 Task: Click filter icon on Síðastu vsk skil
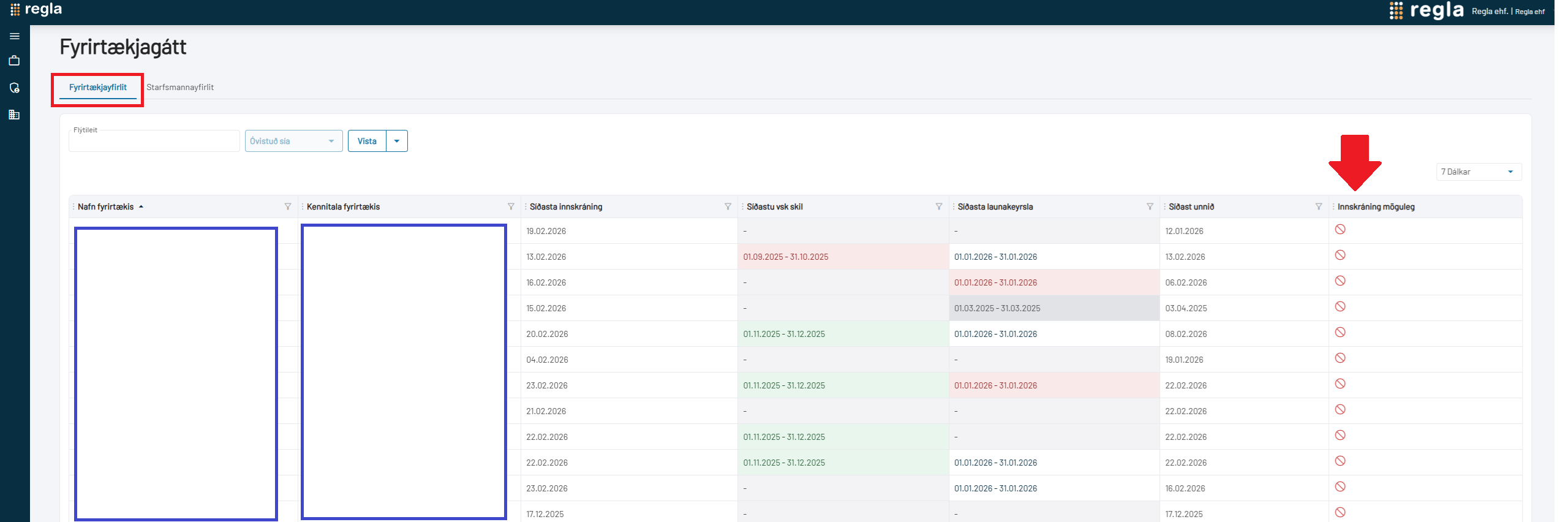938,207
